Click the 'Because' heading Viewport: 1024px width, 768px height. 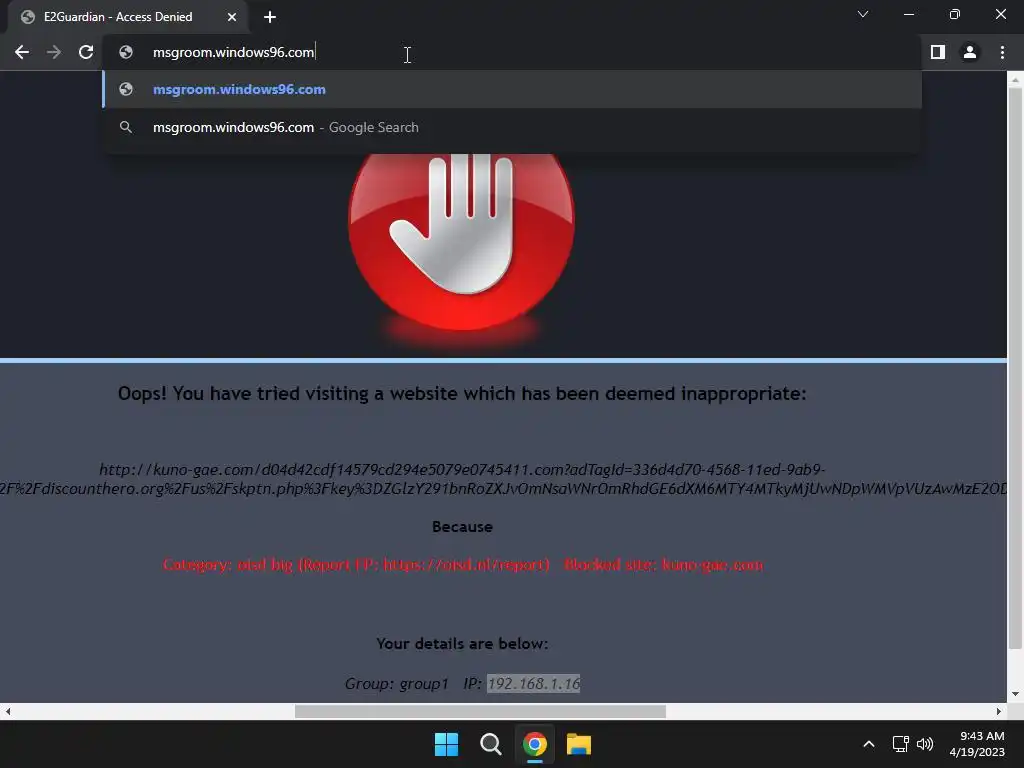click(x=462, y=526)
